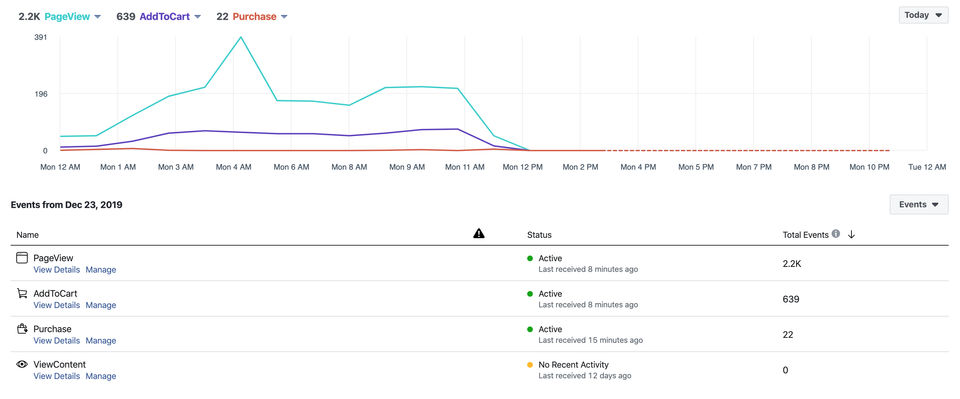Click the Mon 12 PM axis label
Image resolution: width=960 pixels, height=399 pixels.
tap(522, 167)
